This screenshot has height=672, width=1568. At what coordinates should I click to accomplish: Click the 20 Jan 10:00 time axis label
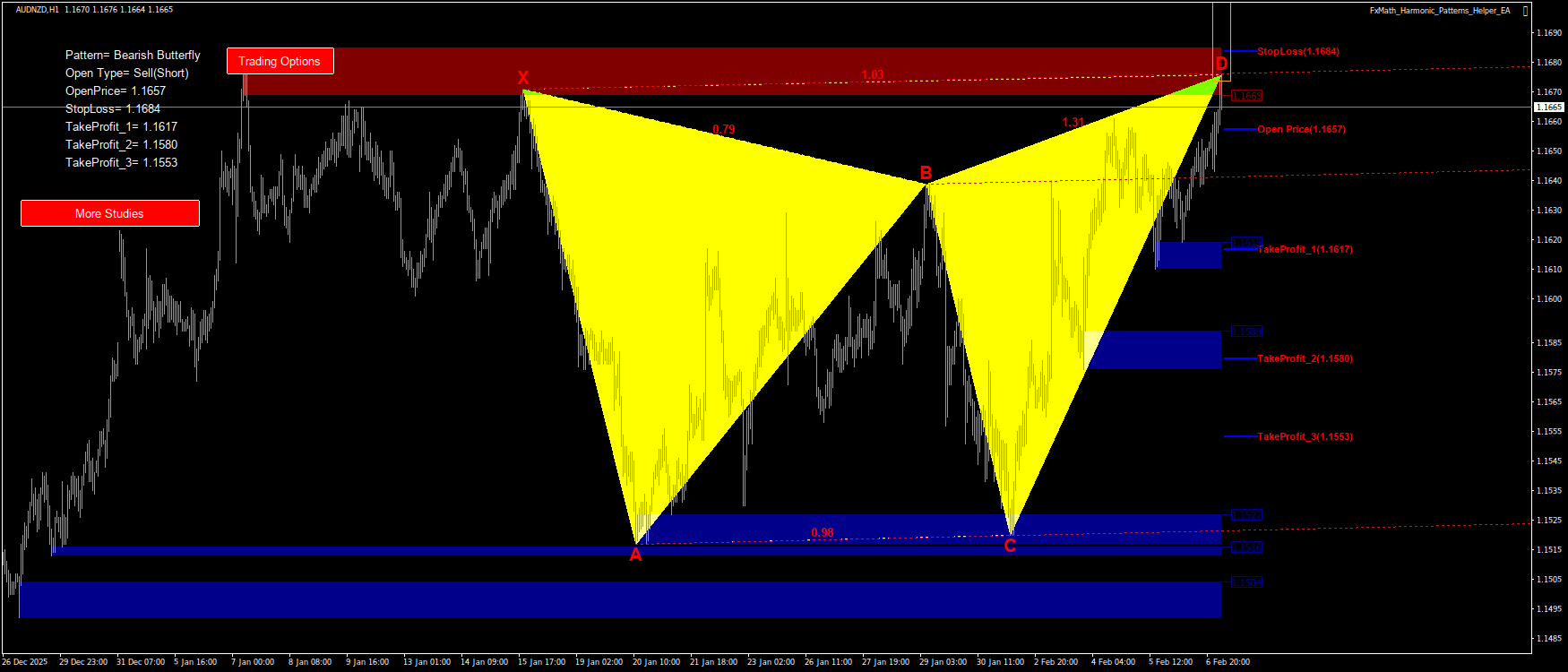(x=656, y=662)
